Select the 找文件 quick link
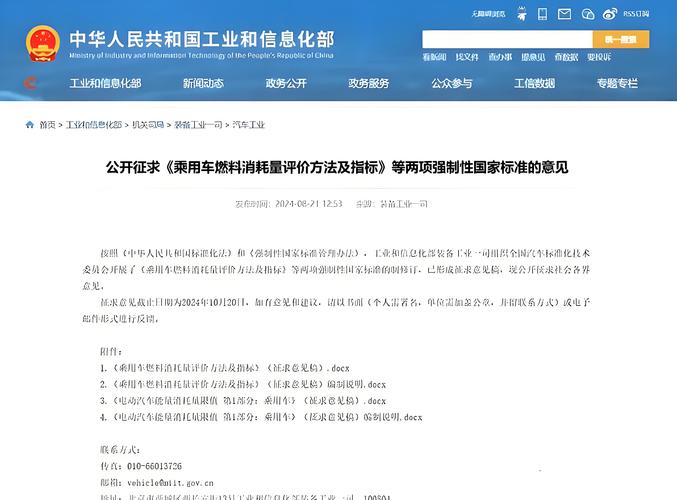This screenshot has width=677, height=500. coord(467,57)
